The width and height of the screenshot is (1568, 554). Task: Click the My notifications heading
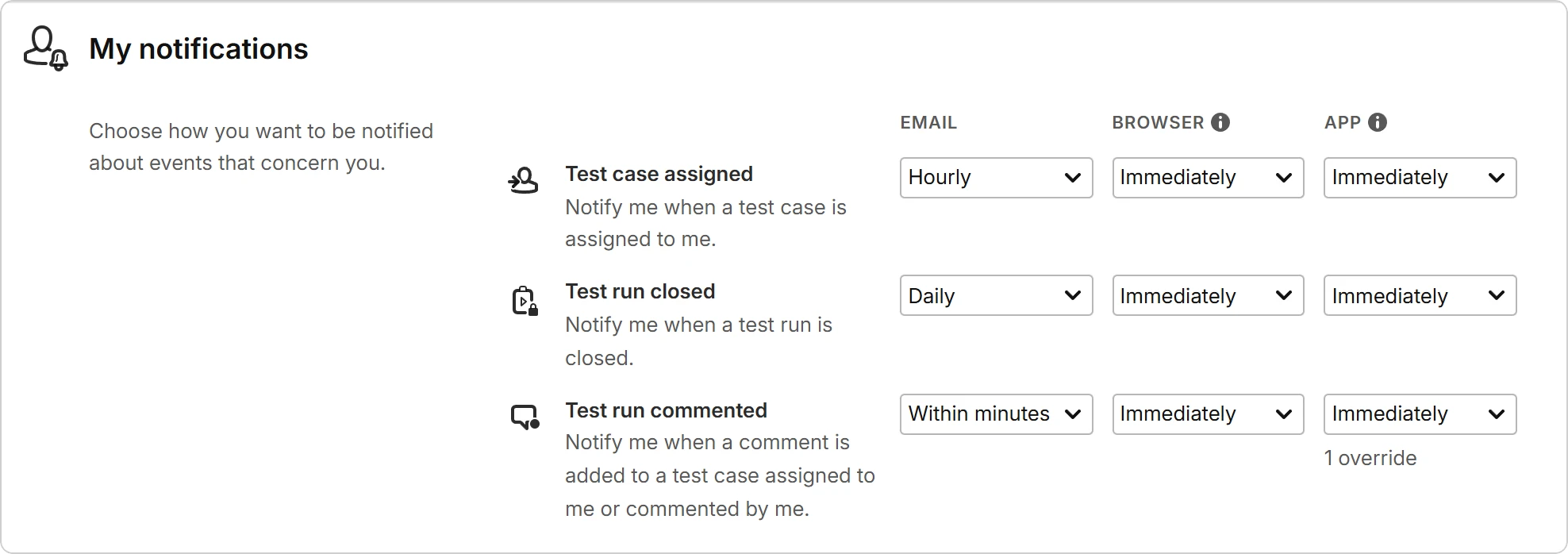click(x=198, y=49)
